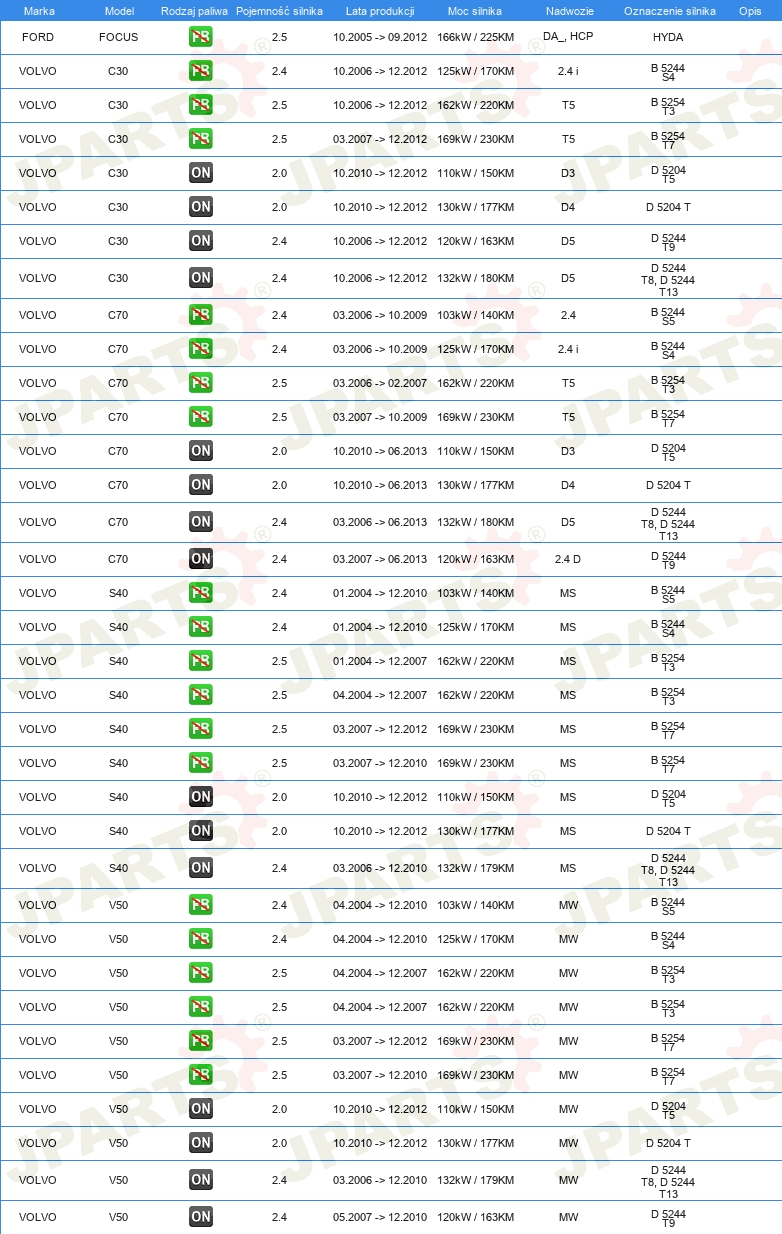The height and width of the screenshot is (1234, 782).
Task: Click the HYDA engine code cell
Action: click(668, 37)
